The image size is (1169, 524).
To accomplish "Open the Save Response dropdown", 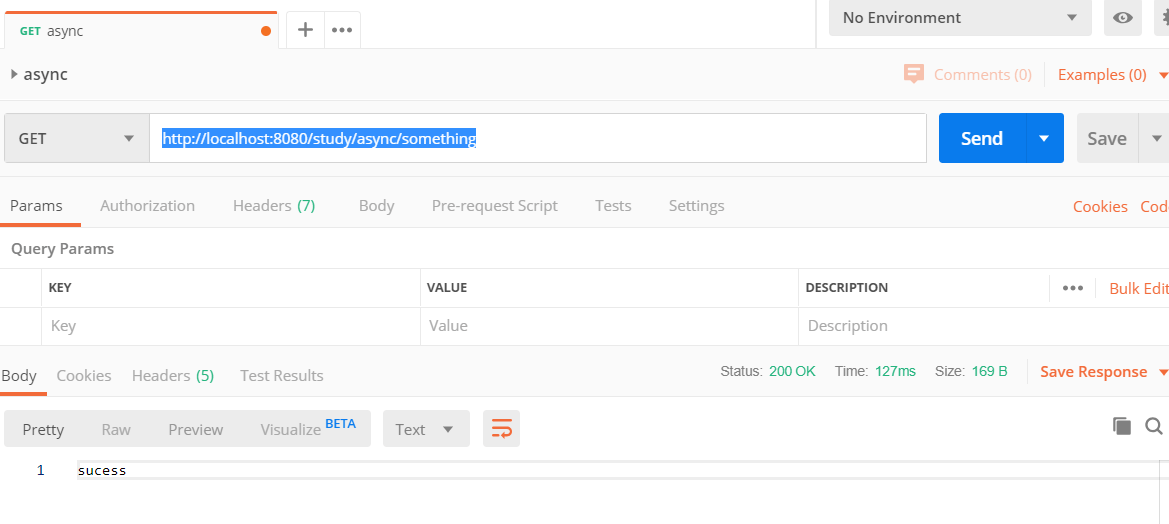I will pos(1103,371).
